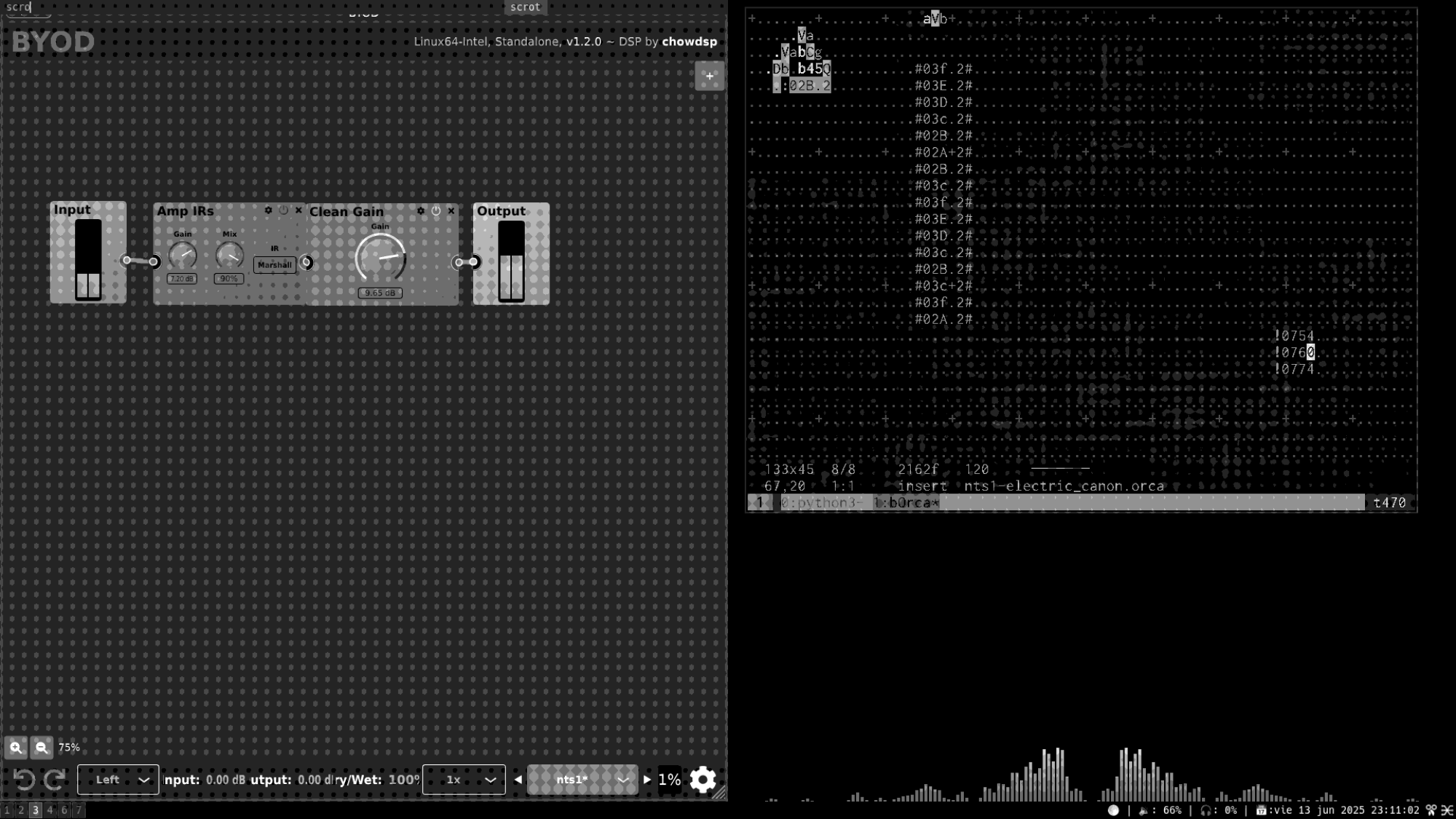The width and height of the screenshot is (1456, 819).
Task: Go to next preset arrow
Action: click(647, 780)
